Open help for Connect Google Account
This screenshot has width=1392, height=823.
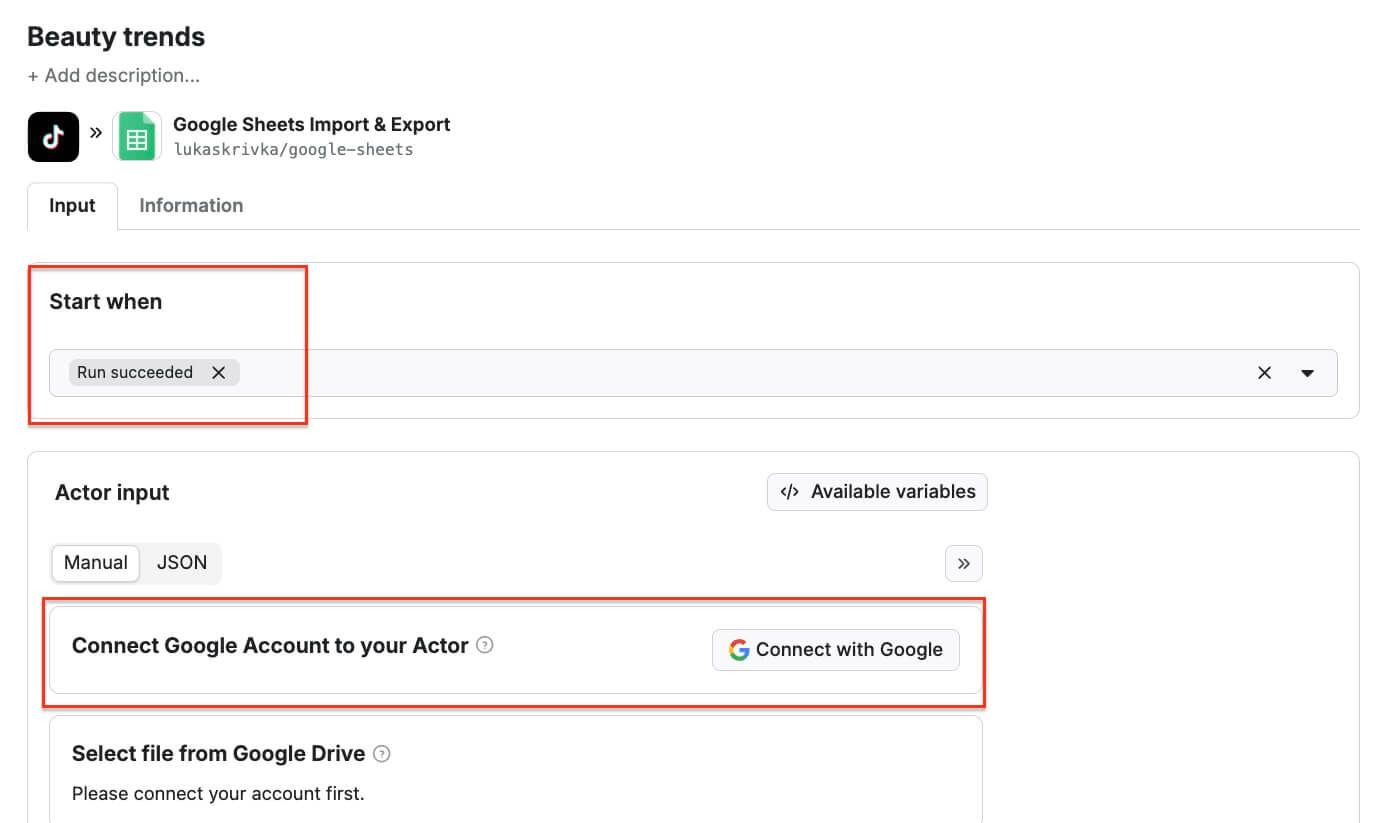point(485,645)
